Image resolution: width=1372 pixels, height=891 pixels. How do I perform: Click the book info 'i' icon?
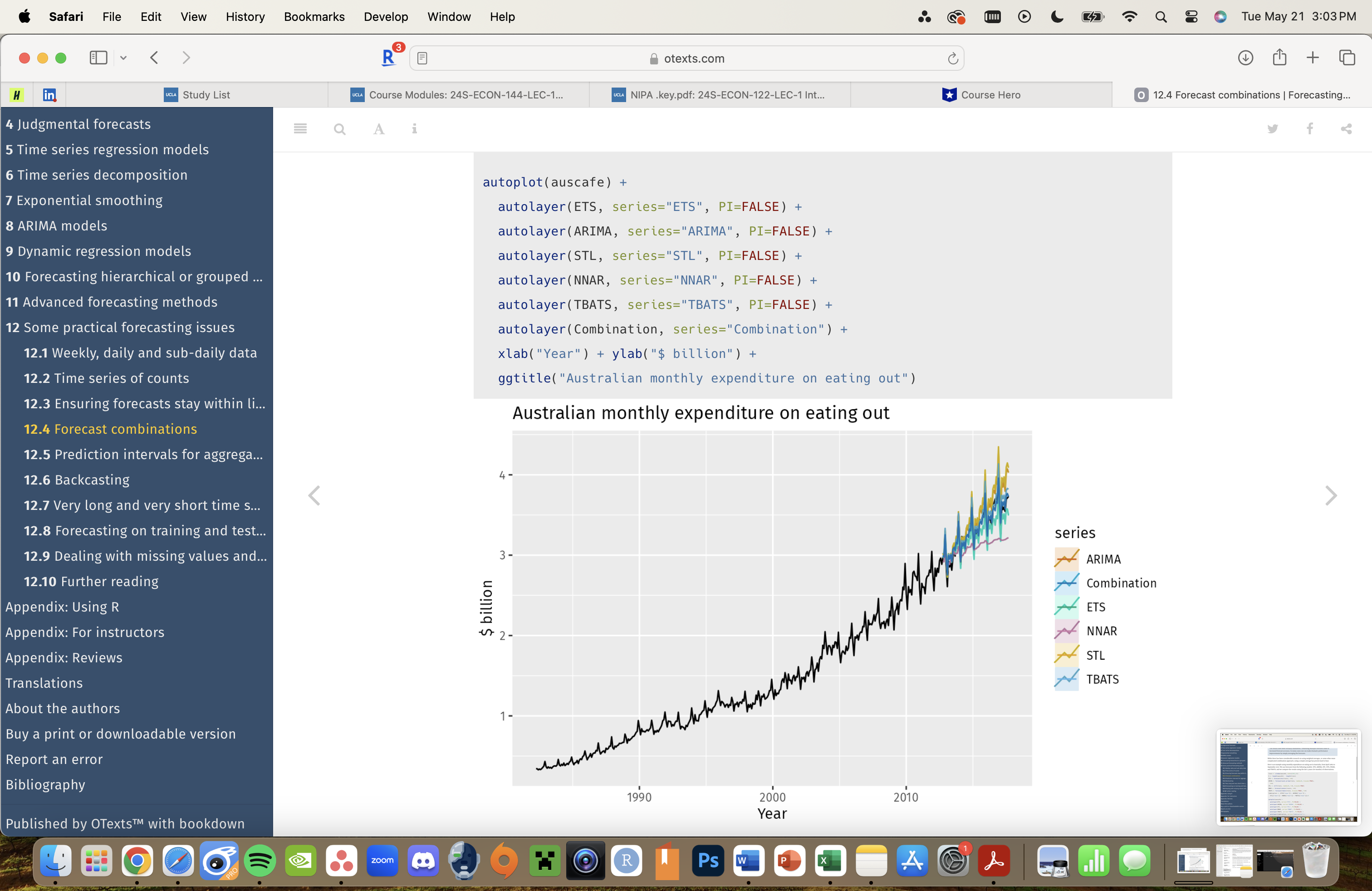click(x=415, y=128)
